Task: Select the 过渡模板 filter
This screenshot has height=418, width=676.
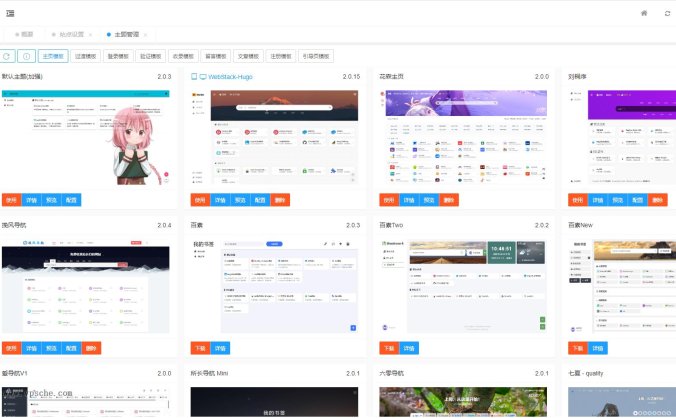Action: pyautogui.click(x=85, y=56)
